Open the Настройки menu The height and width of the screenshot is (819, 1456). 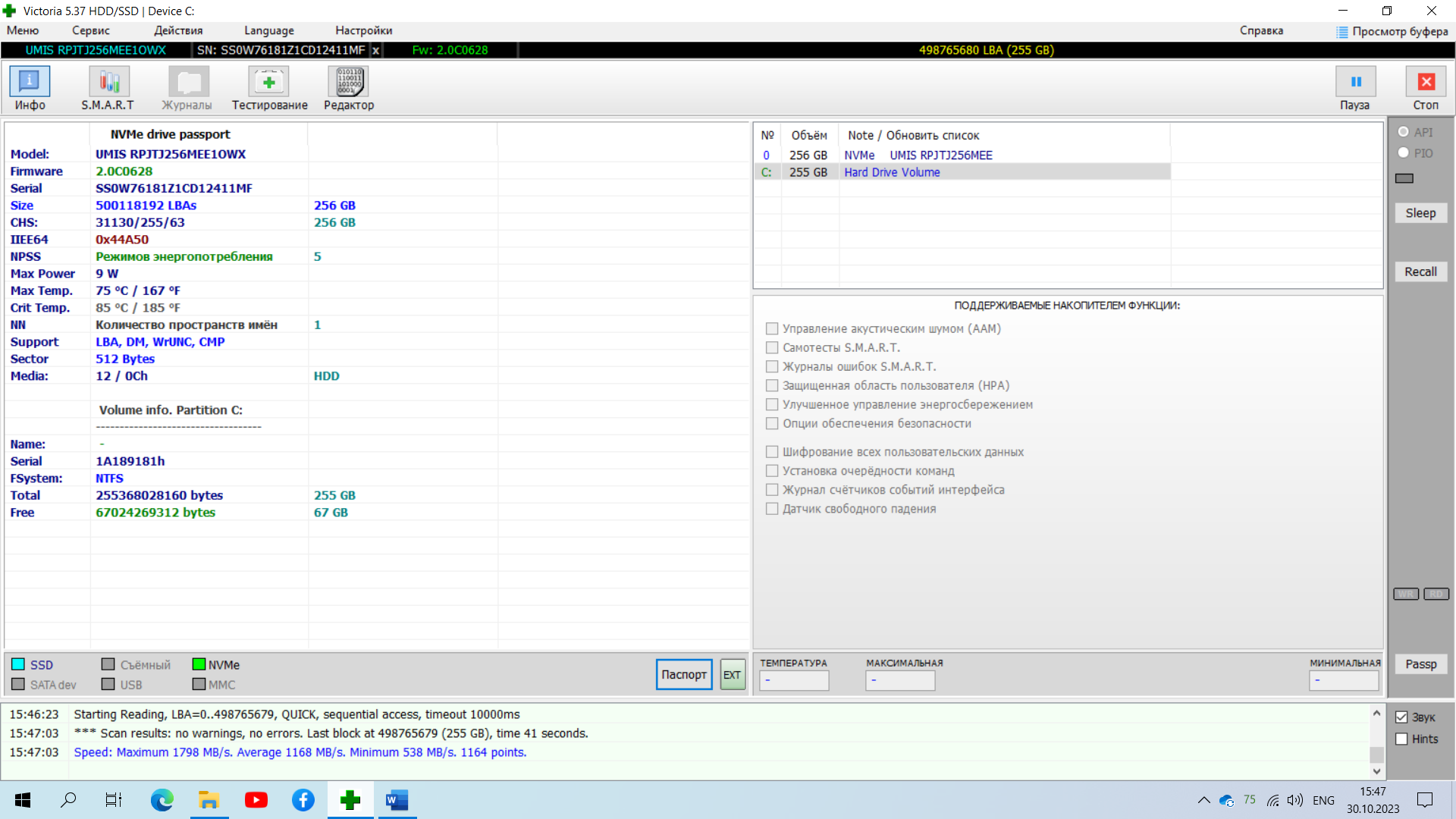coord(364,30)
